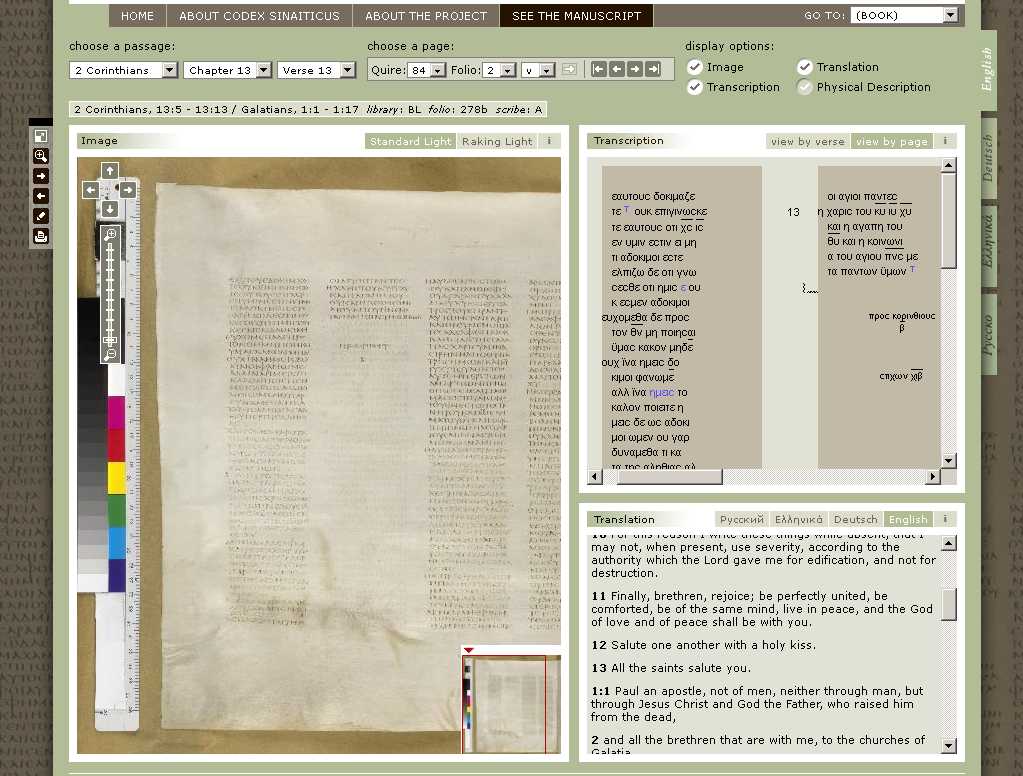Click transcription scrollbar down arrow
1023x776 pixels.
point(949,461)
